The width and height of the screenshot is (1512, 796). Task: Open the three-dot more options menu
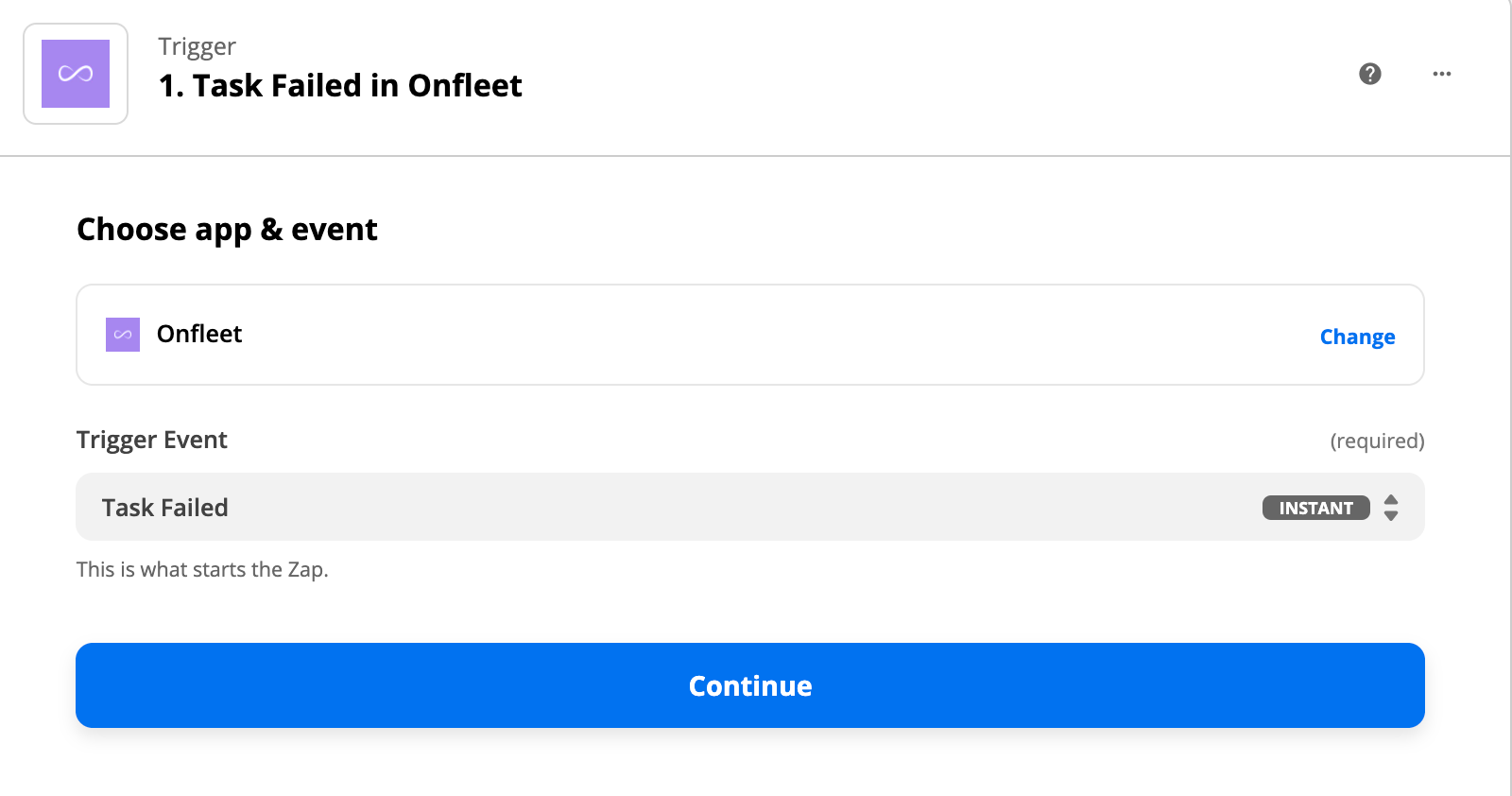[1441, 74]
